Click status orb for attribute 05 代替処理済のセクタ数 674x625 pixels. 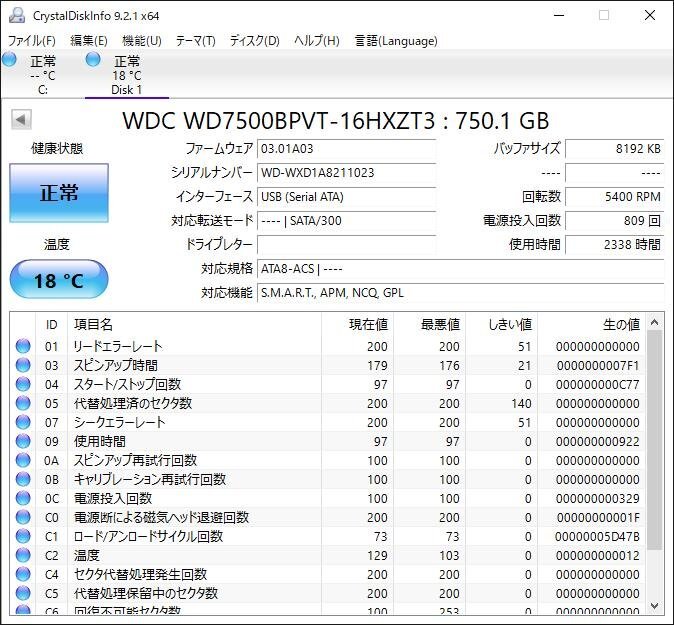pos(23,403)
